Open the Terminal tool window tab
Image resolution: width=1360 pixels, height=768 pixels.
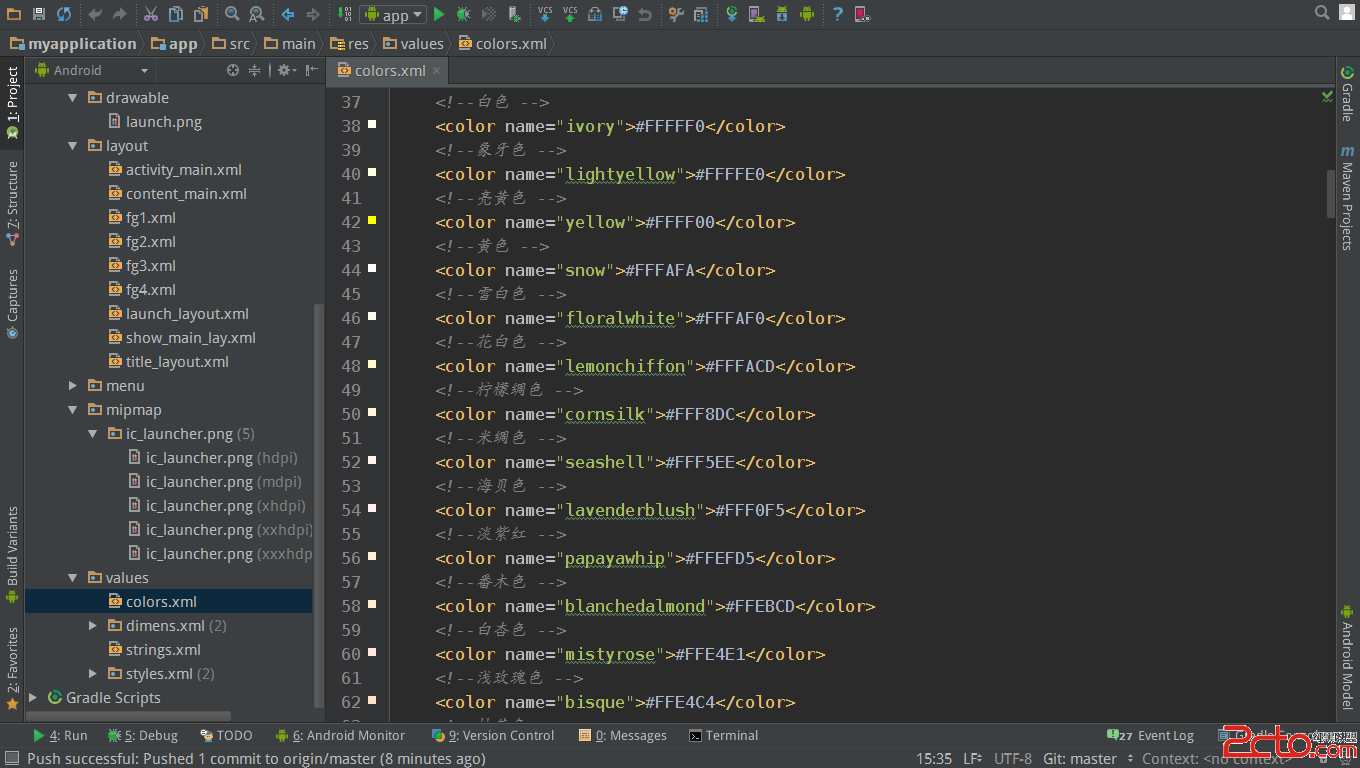723,736
